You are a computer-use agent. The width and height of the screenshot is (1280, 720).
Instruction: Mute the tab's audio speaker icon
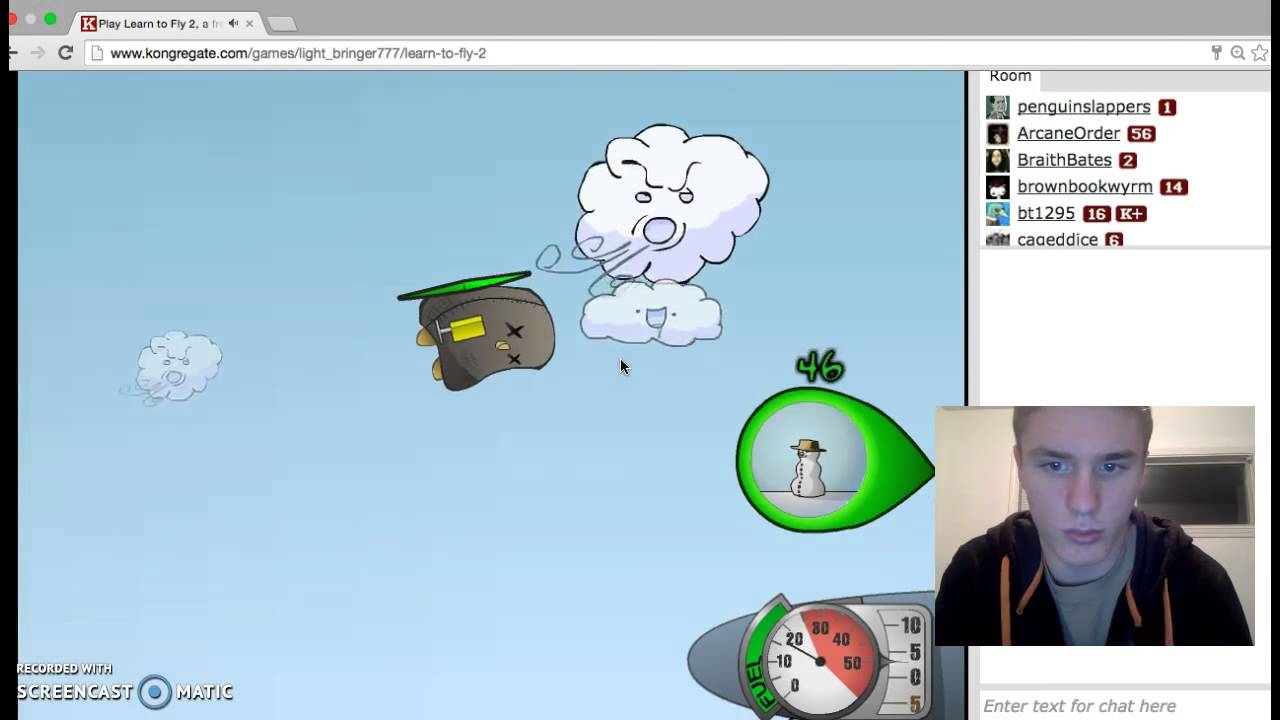pyautogui.click(x=233, y=23)
